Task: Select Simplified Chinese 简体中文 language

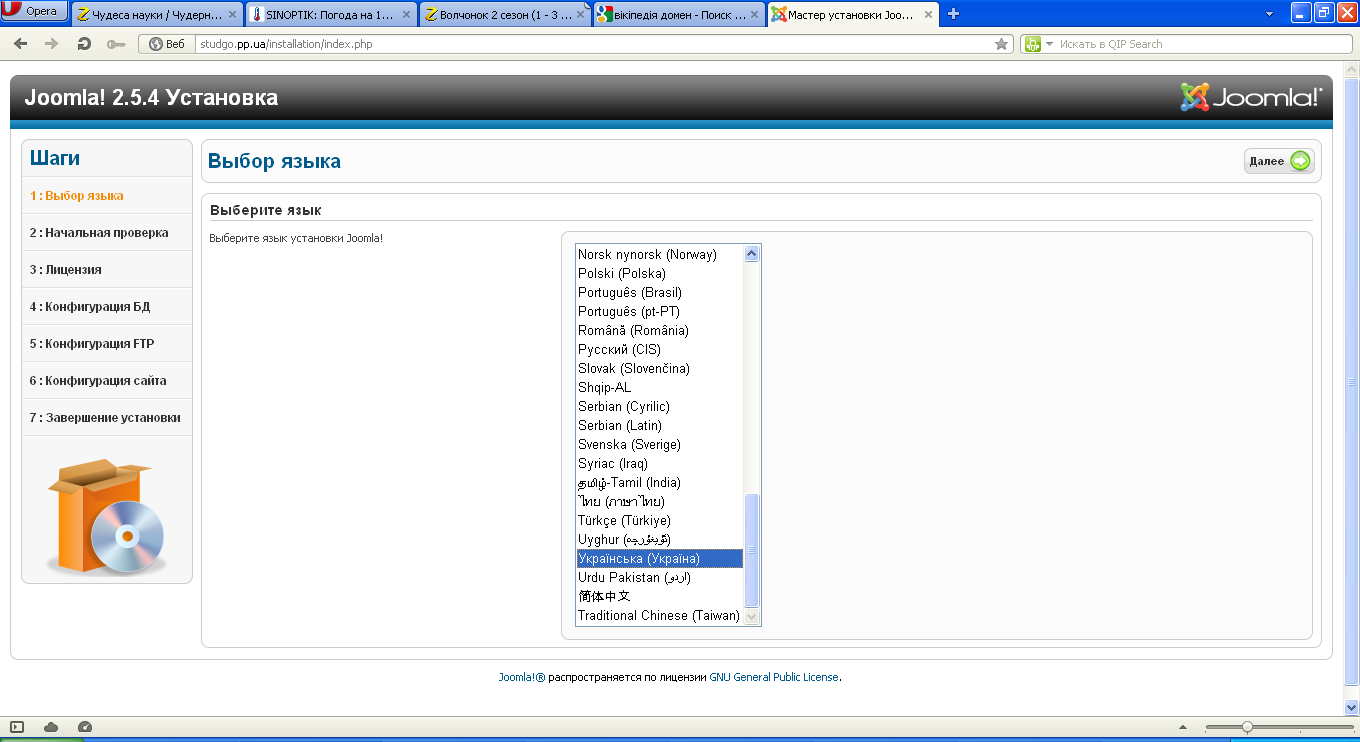Action: (x=660, y=597)
